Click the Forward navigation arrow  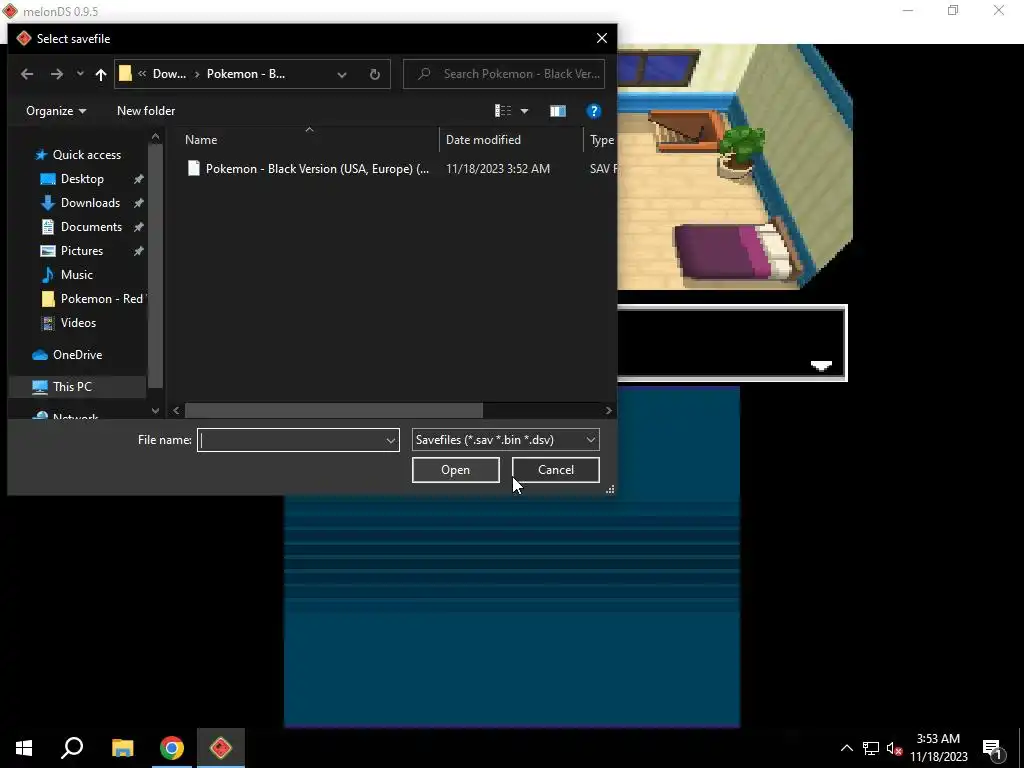click(x=57, y=74)
